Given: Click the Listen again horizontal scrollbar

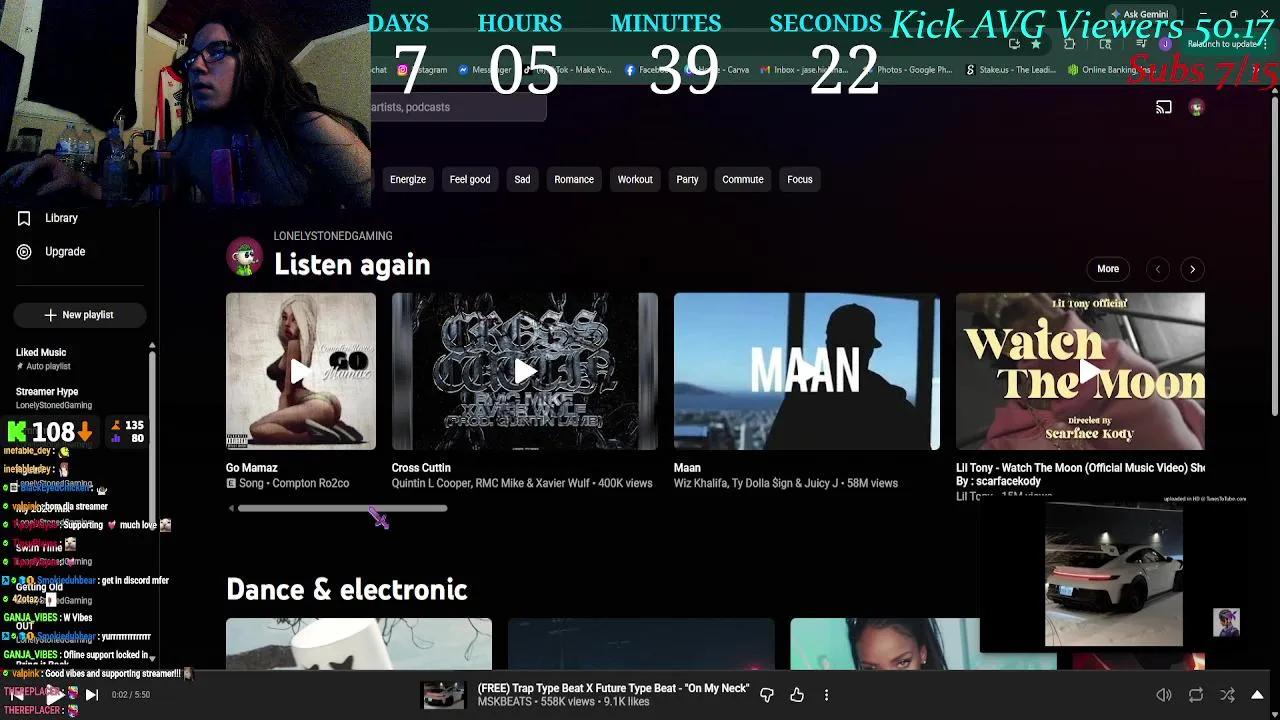Looking at the screenshot, I should point(342,508).
